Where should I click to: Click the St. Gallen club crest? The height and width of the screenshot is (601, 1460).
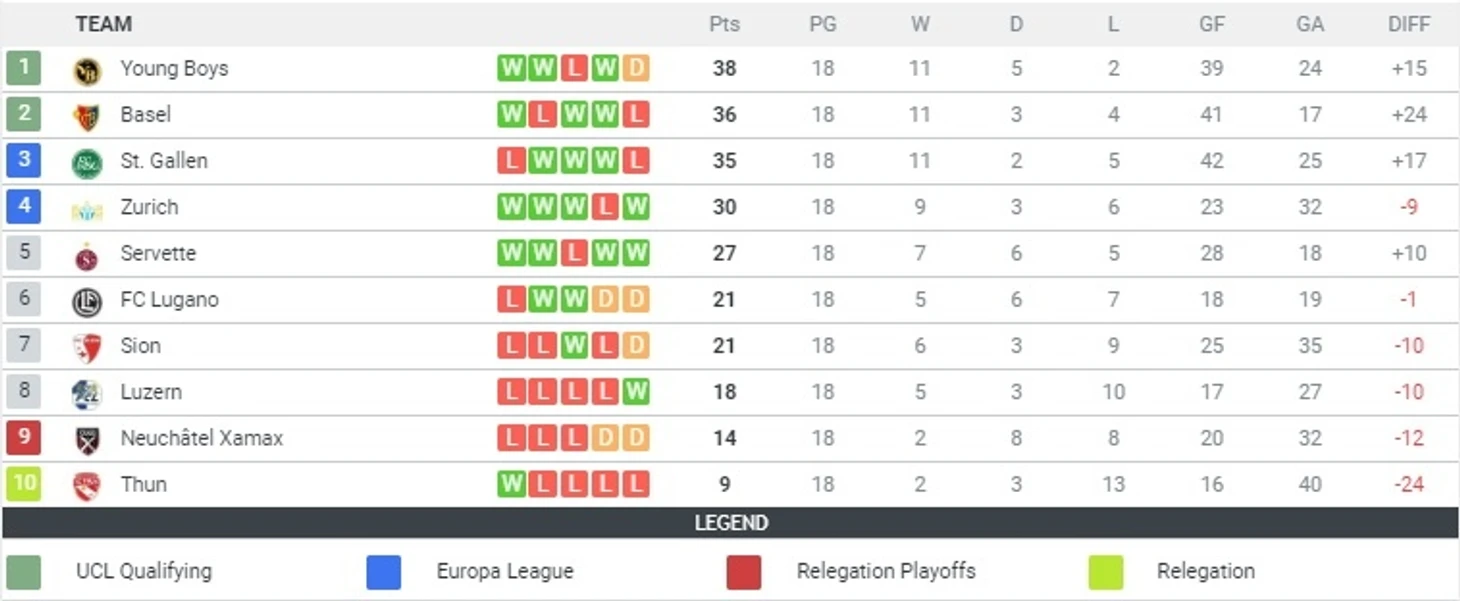point(87,162)
